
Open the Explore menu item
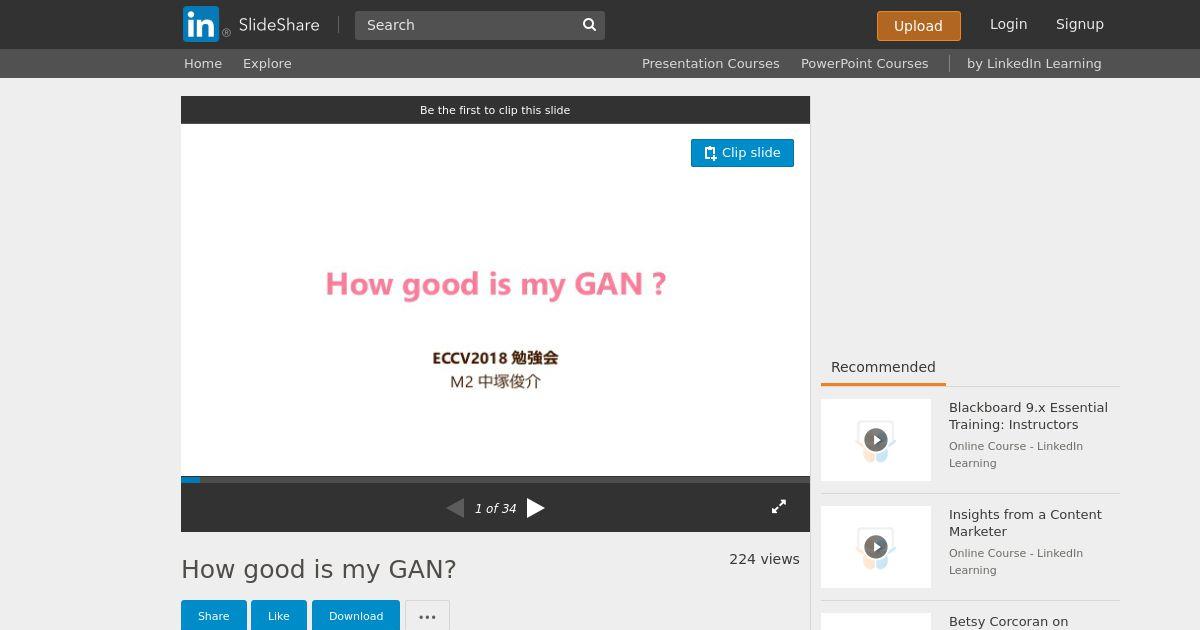[x=267, y=63]
